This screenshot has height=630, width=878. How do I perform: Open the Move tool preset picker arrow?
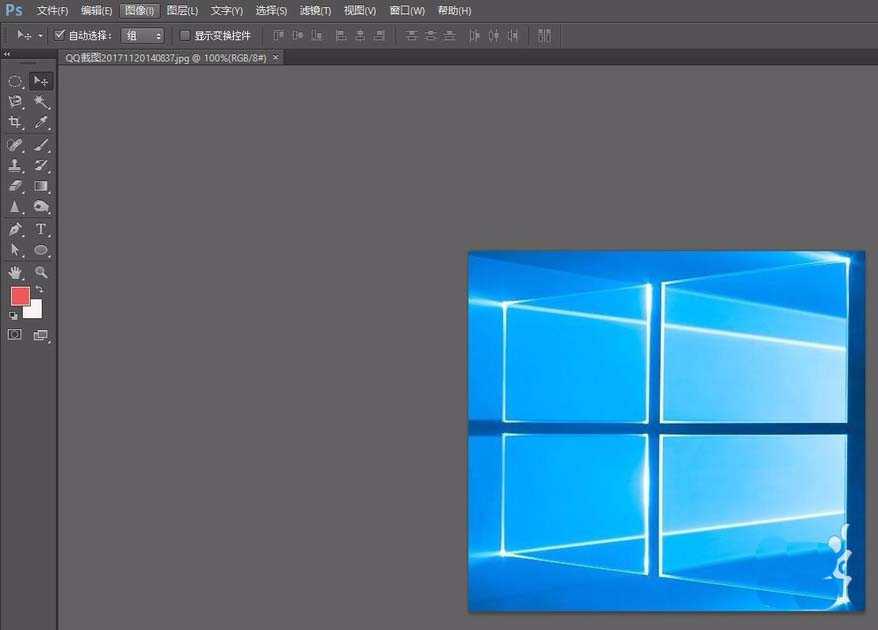pyautogui.click(x=40, y=35)
